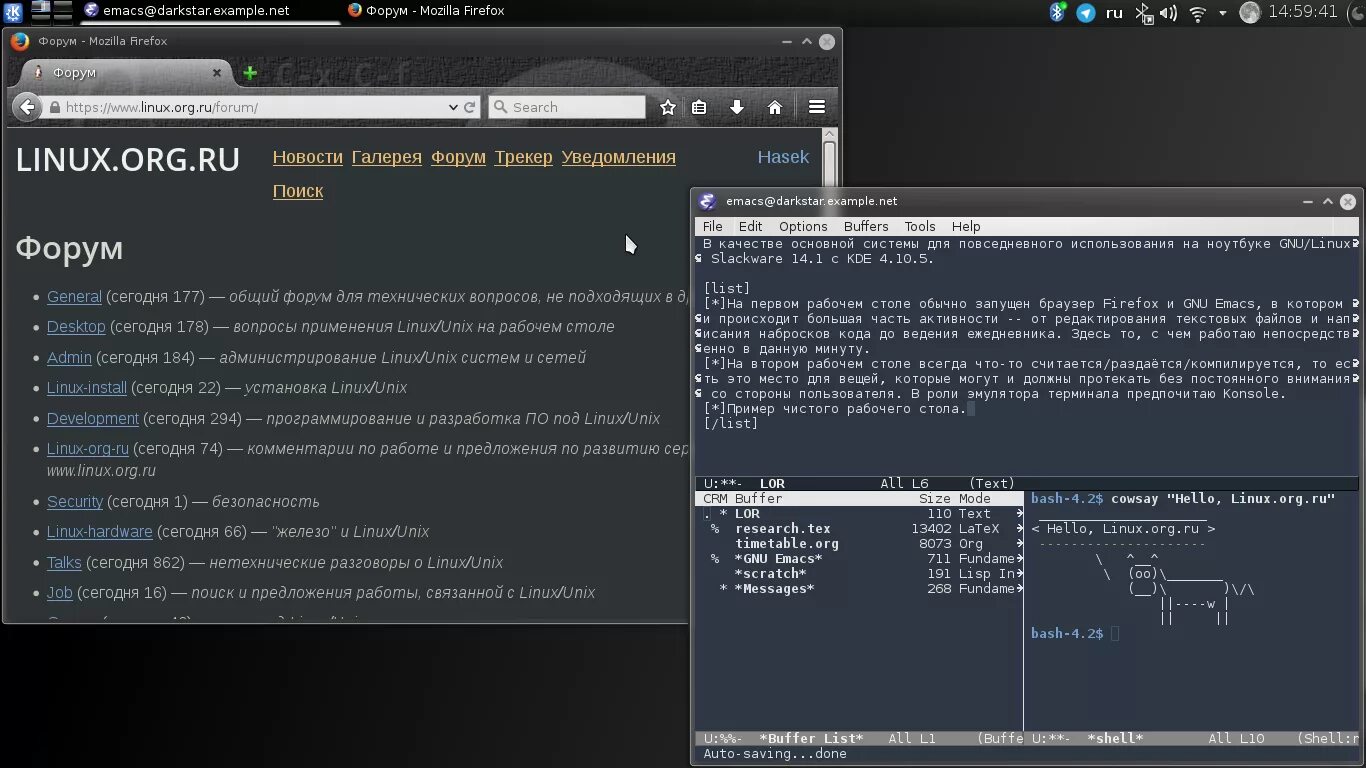Image resolution: width=1366 pixels, height=768 pixels.
Task: Open the virtual desktop pager
Action: 52,11
